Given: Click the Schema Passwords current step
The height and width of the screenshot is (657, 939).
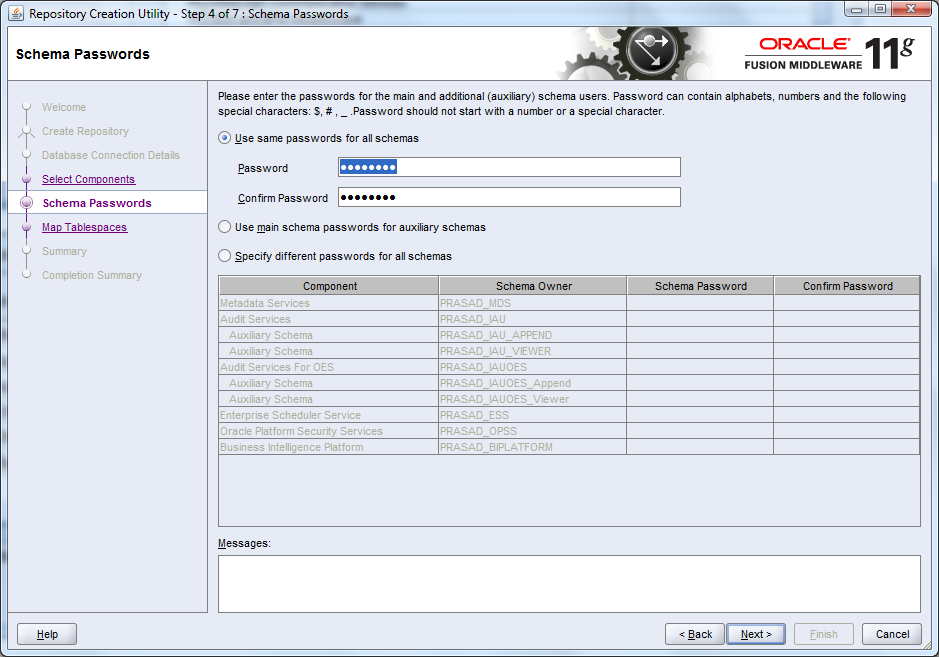Looking at the screenshot, I should point(97,203).
